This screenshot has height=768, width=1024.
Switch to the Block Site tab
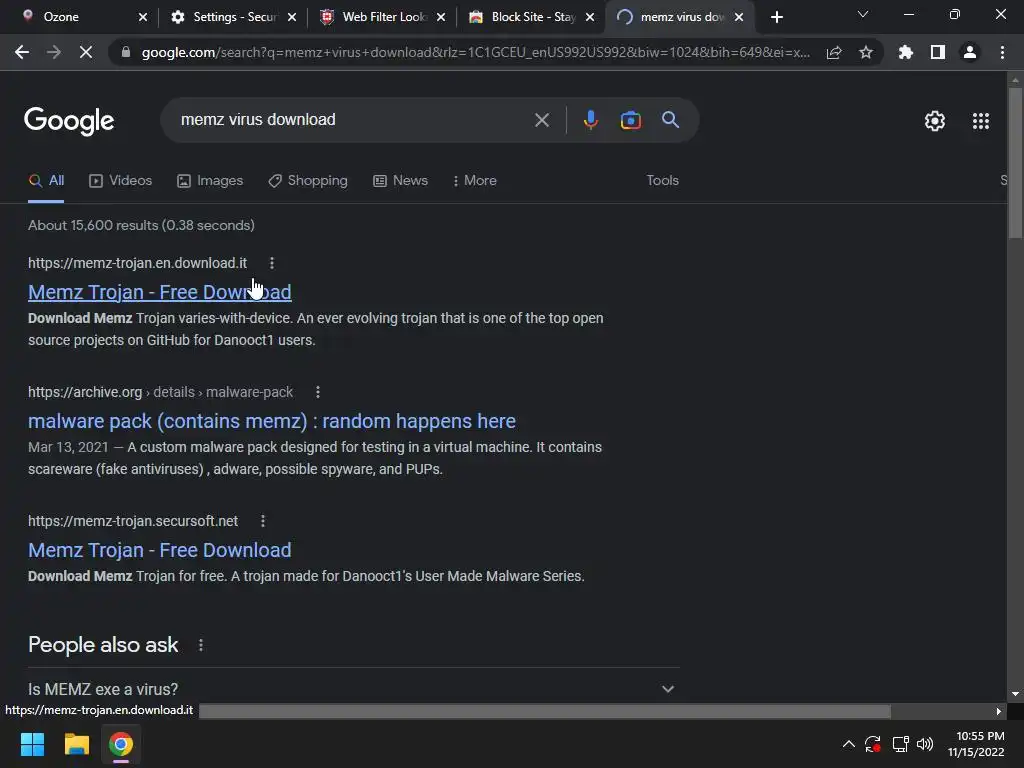[532, 17]
